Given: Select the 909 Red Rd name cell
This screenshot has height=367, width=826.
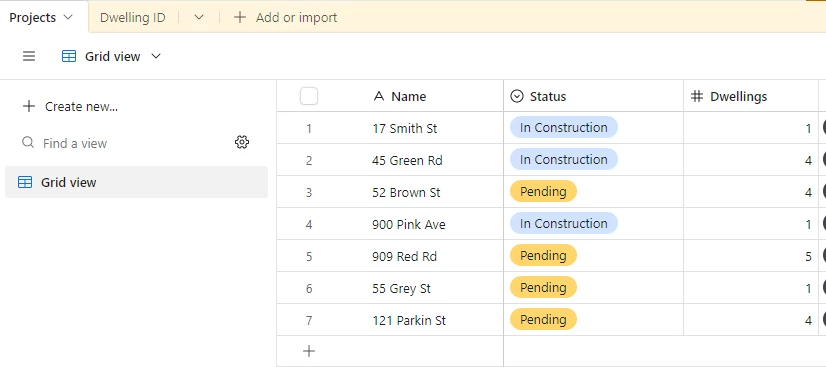Looking at the screenshot, I should (x=437, y=256).
